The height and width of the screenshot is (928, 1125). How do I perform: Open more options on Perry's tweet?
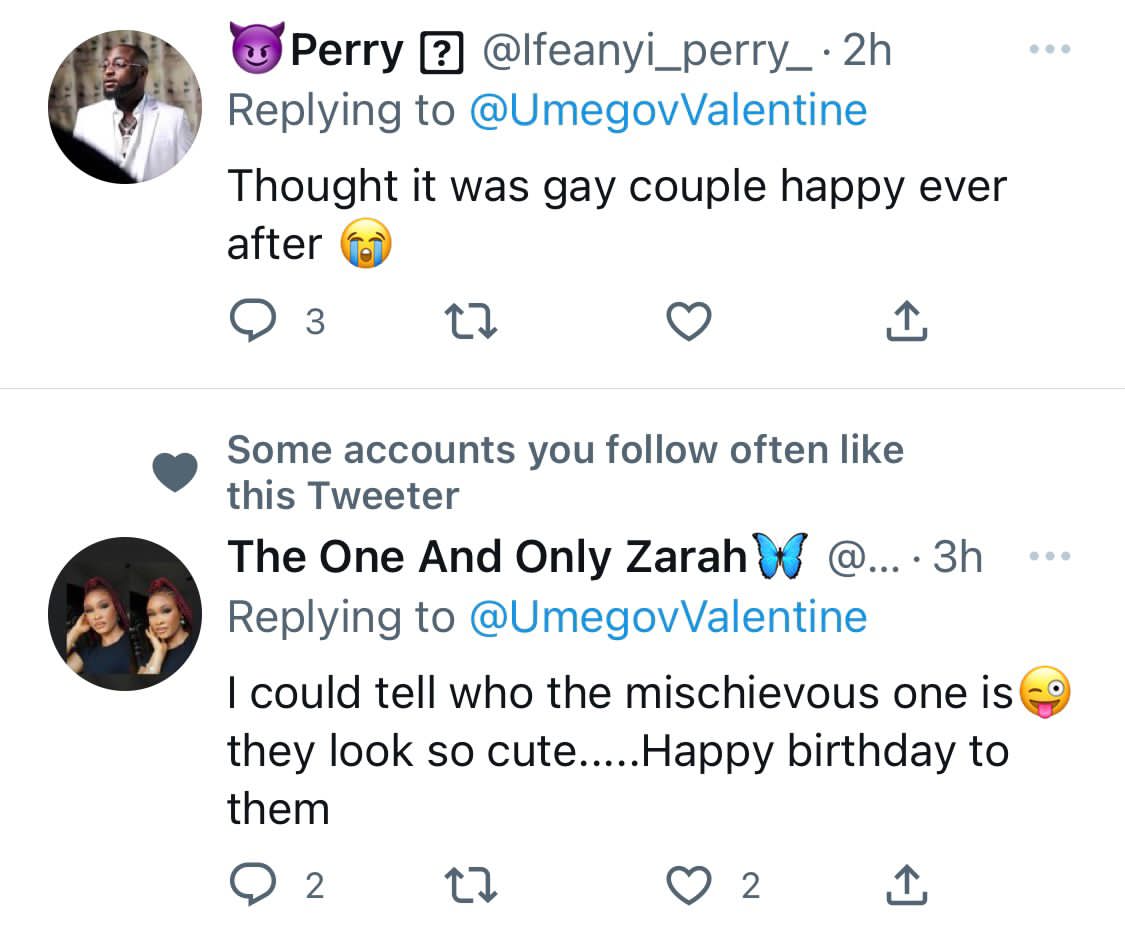point(1049,49)
